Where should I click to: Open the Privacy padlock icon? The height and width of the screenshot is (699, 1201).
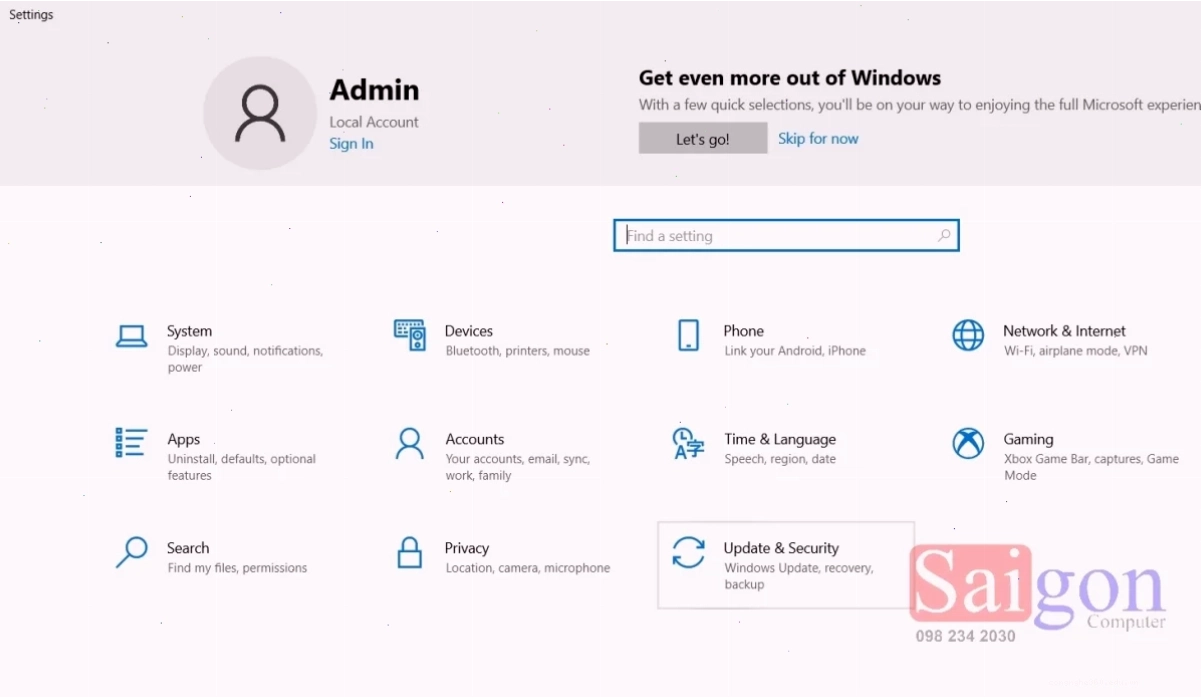tap(410, 552)
